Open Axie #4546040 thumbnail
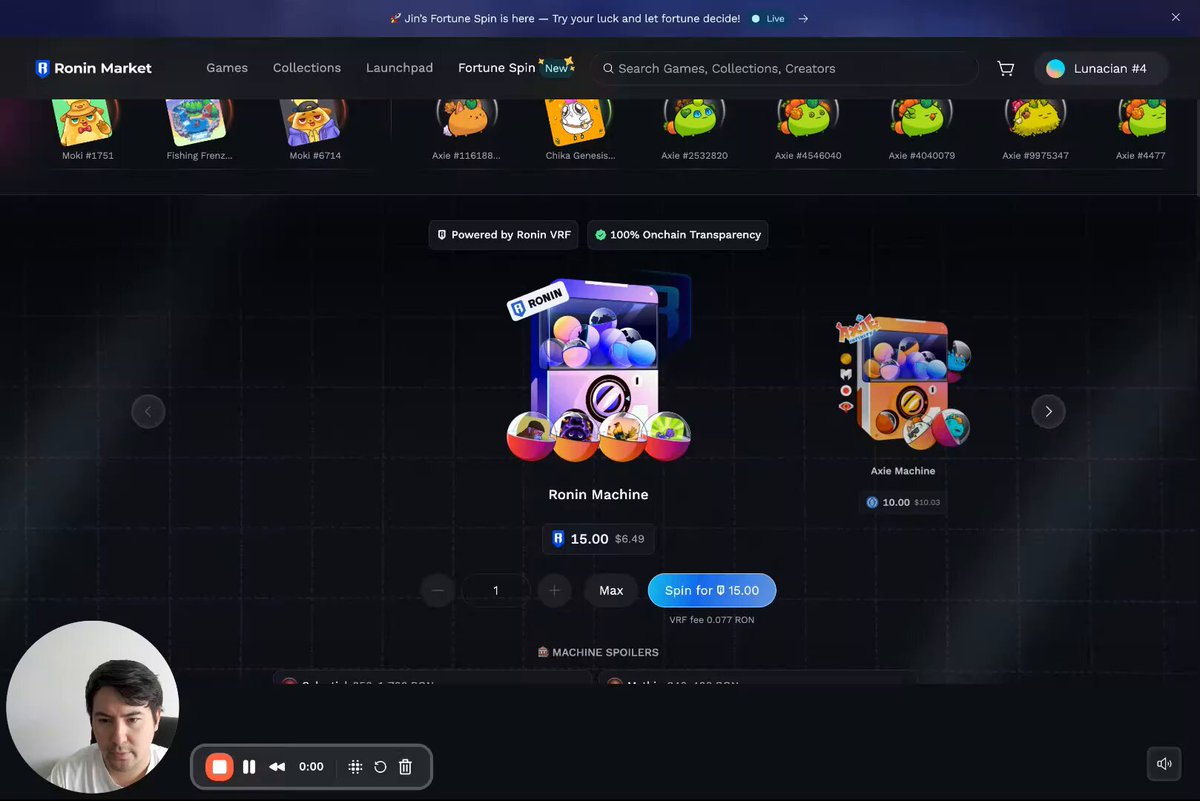 (x=808, y=121)
